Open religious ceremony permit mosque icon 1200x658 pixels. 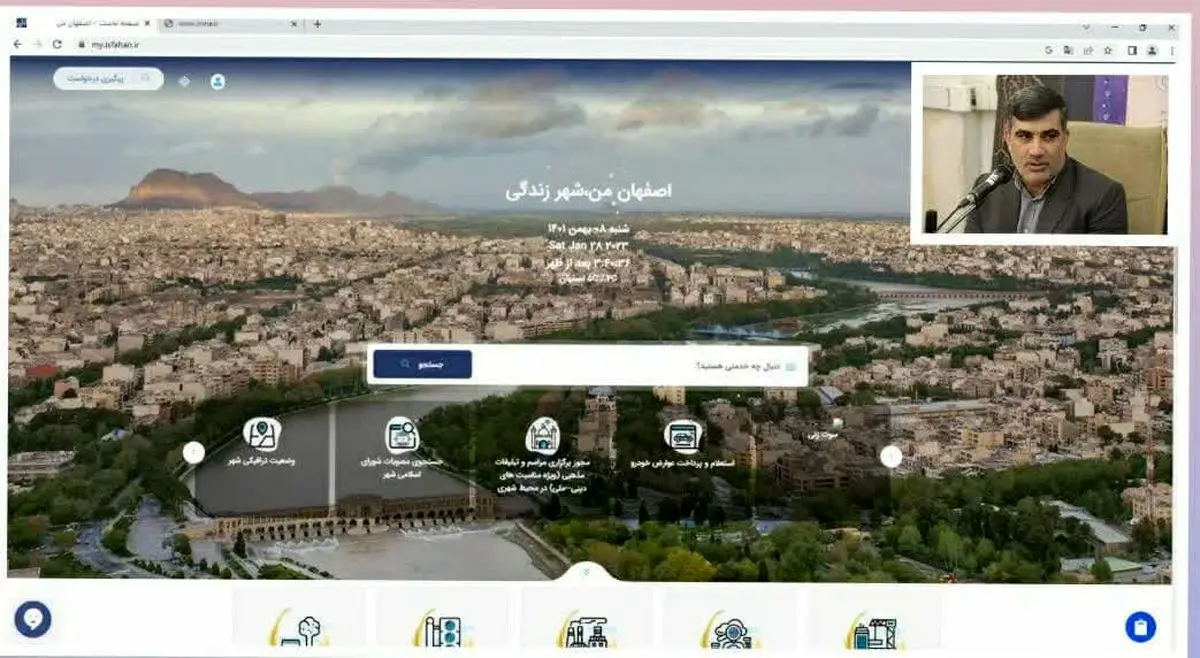click(543, 435)
